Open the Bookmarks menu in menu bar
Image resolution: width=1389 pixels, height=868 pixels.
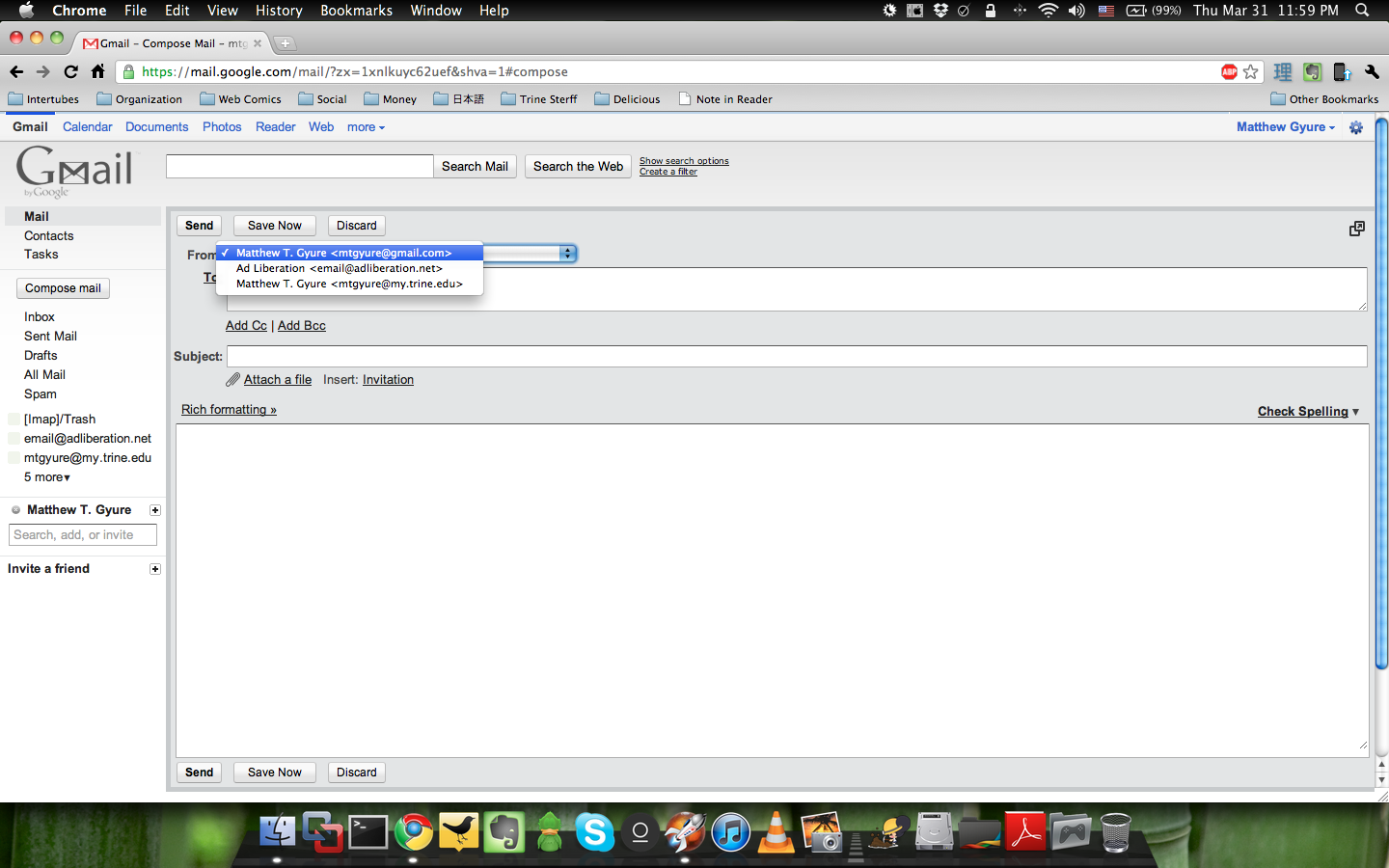tap(356, 11)
